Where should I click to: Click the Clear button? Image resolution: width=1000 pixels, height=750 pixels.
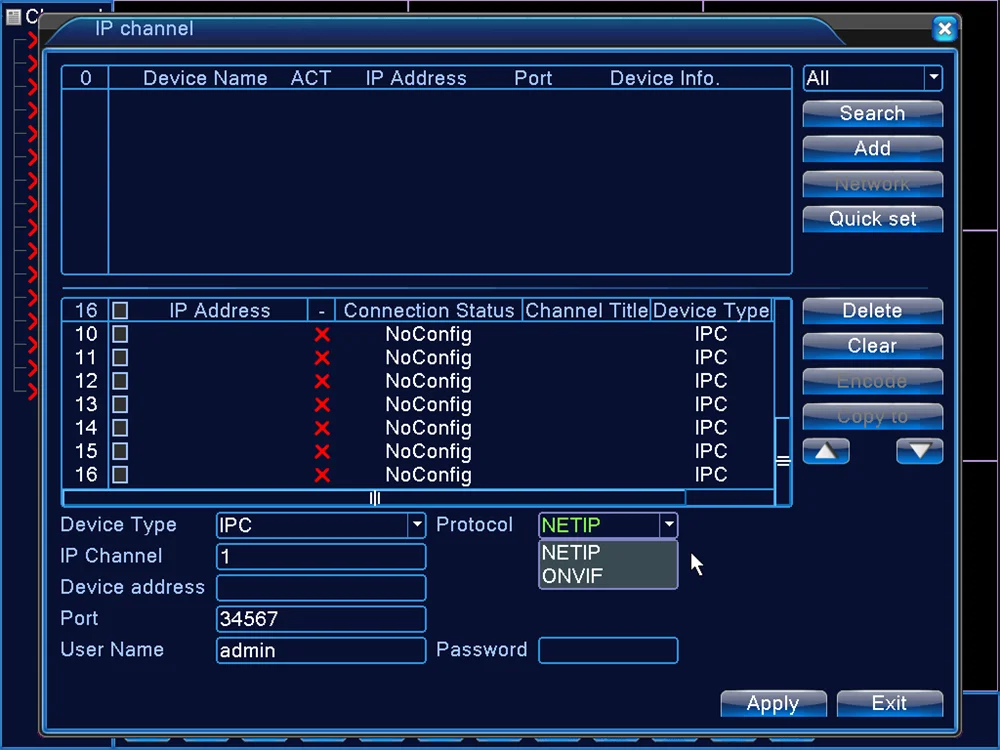pyautogui.click(x=872, y=346)
